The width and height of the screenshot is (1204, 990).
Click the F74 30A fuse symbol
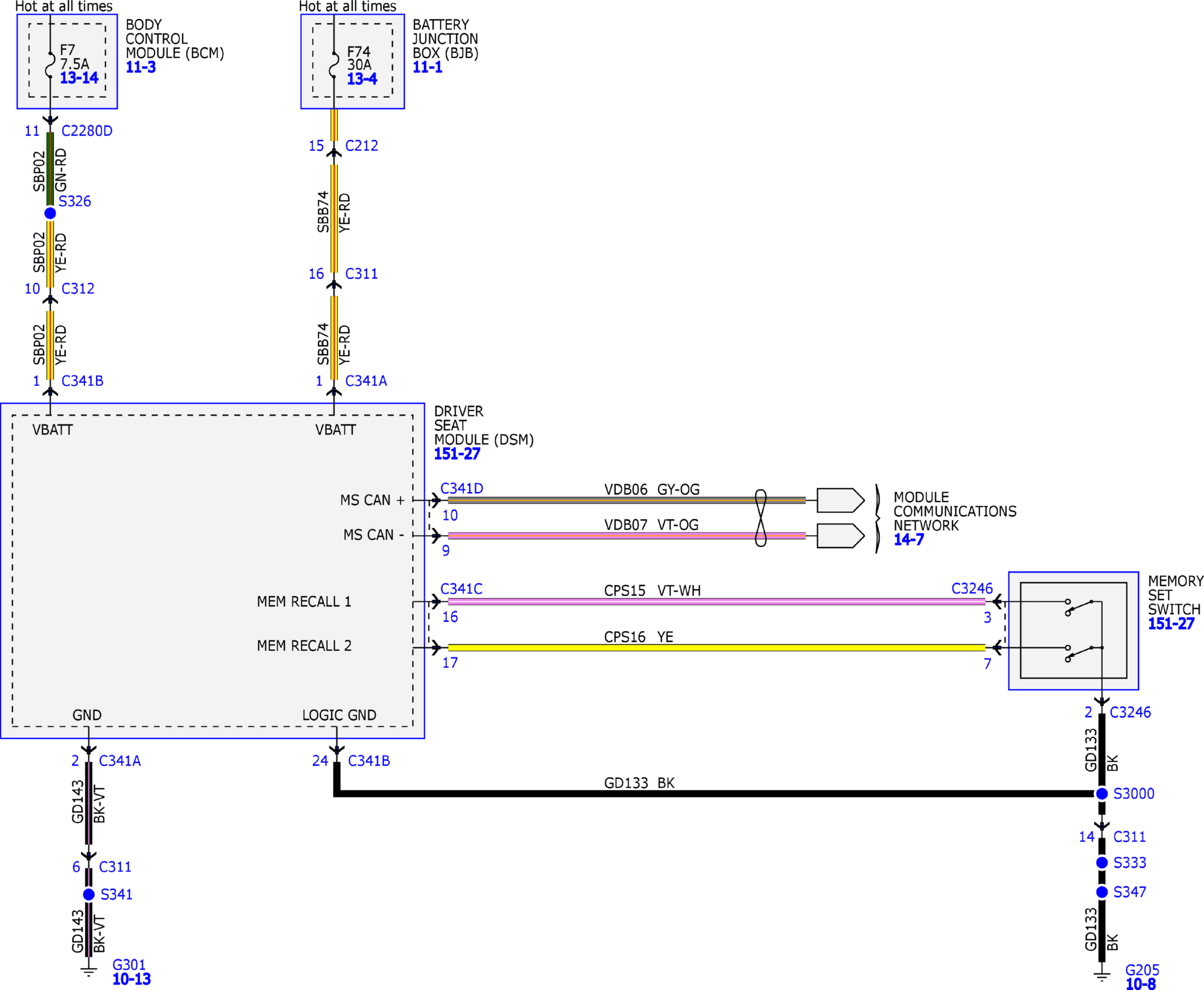(334, 64)
